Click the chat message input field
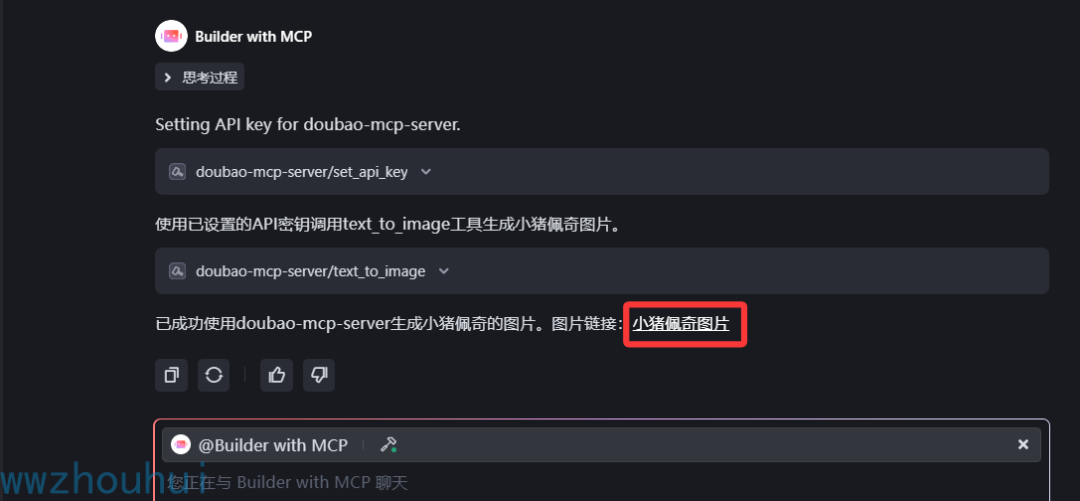Viewport: 1080px width, 501px height. pyautogui.click(x=601, y=482)
